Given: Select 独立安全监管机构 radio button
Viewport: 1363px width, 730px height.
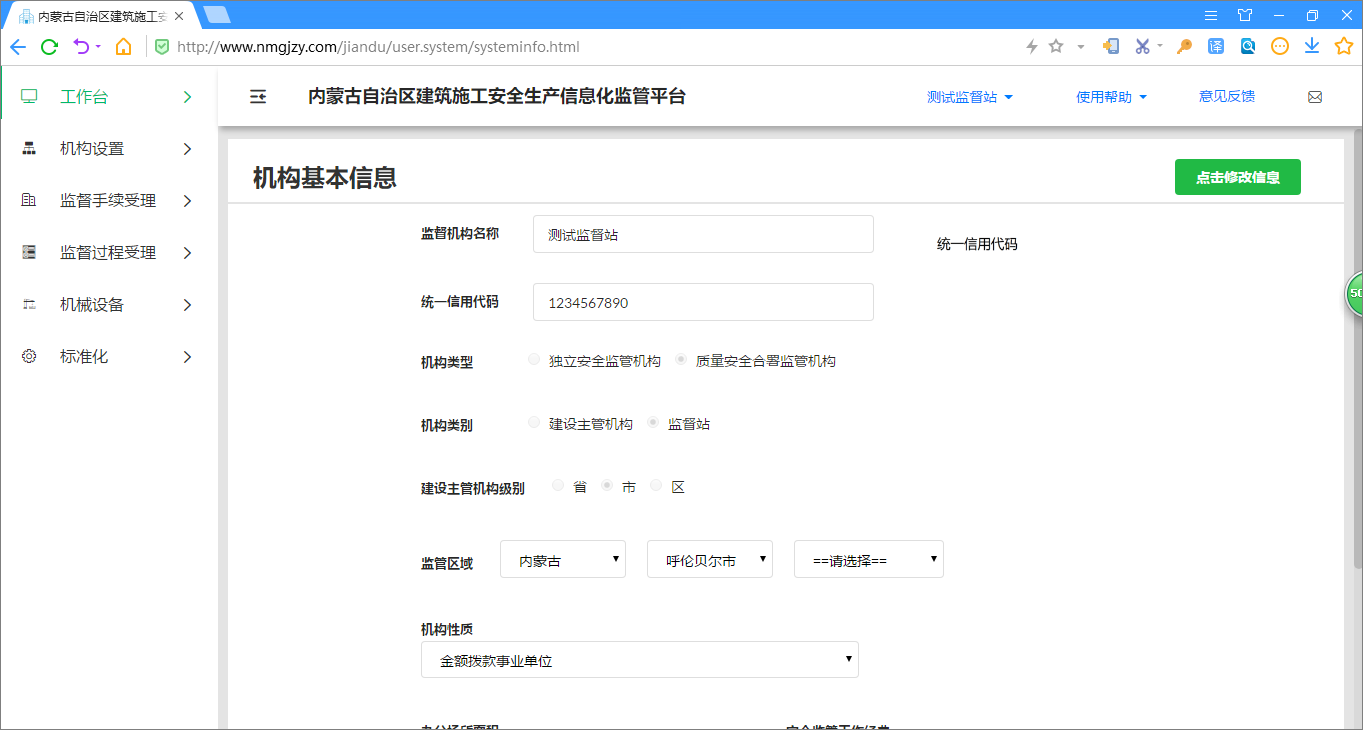Looking at the screenshot, I should coord(534,359).
